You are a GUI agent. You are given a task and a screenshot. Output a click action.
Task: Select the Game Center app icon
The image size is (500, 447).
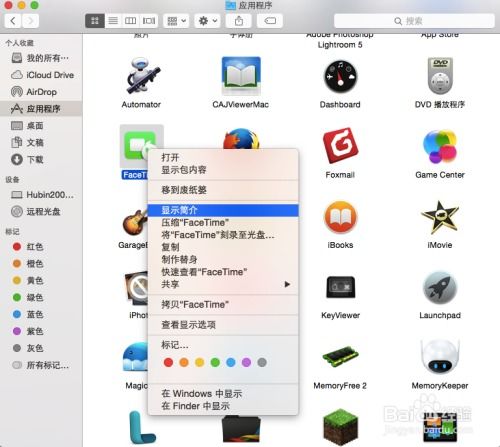(440, 146)
